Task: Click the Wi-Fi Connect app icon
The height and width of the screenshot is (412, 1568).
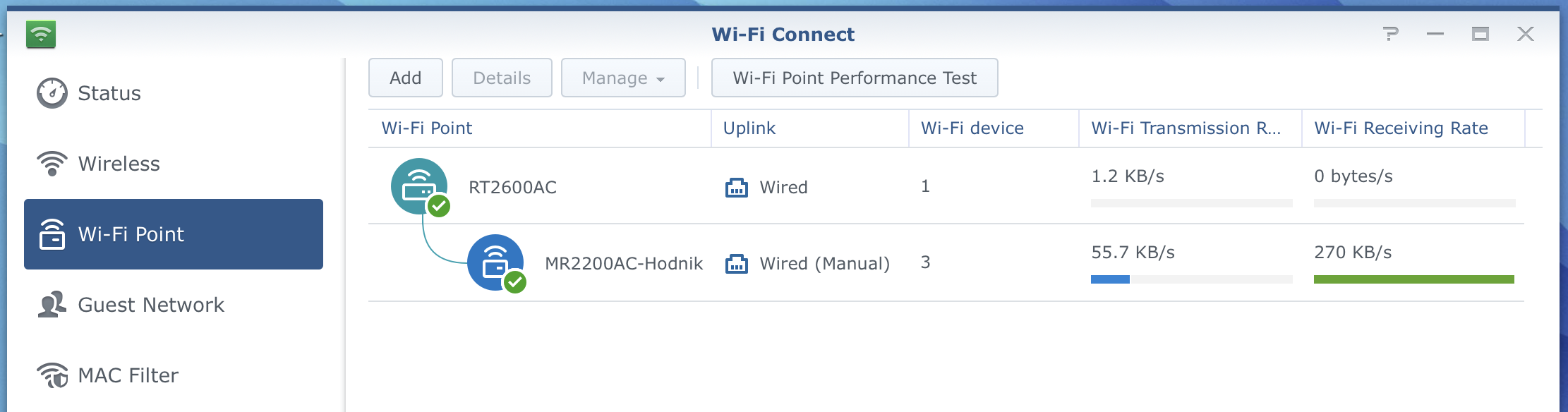Action: click(x=41, y=34)
